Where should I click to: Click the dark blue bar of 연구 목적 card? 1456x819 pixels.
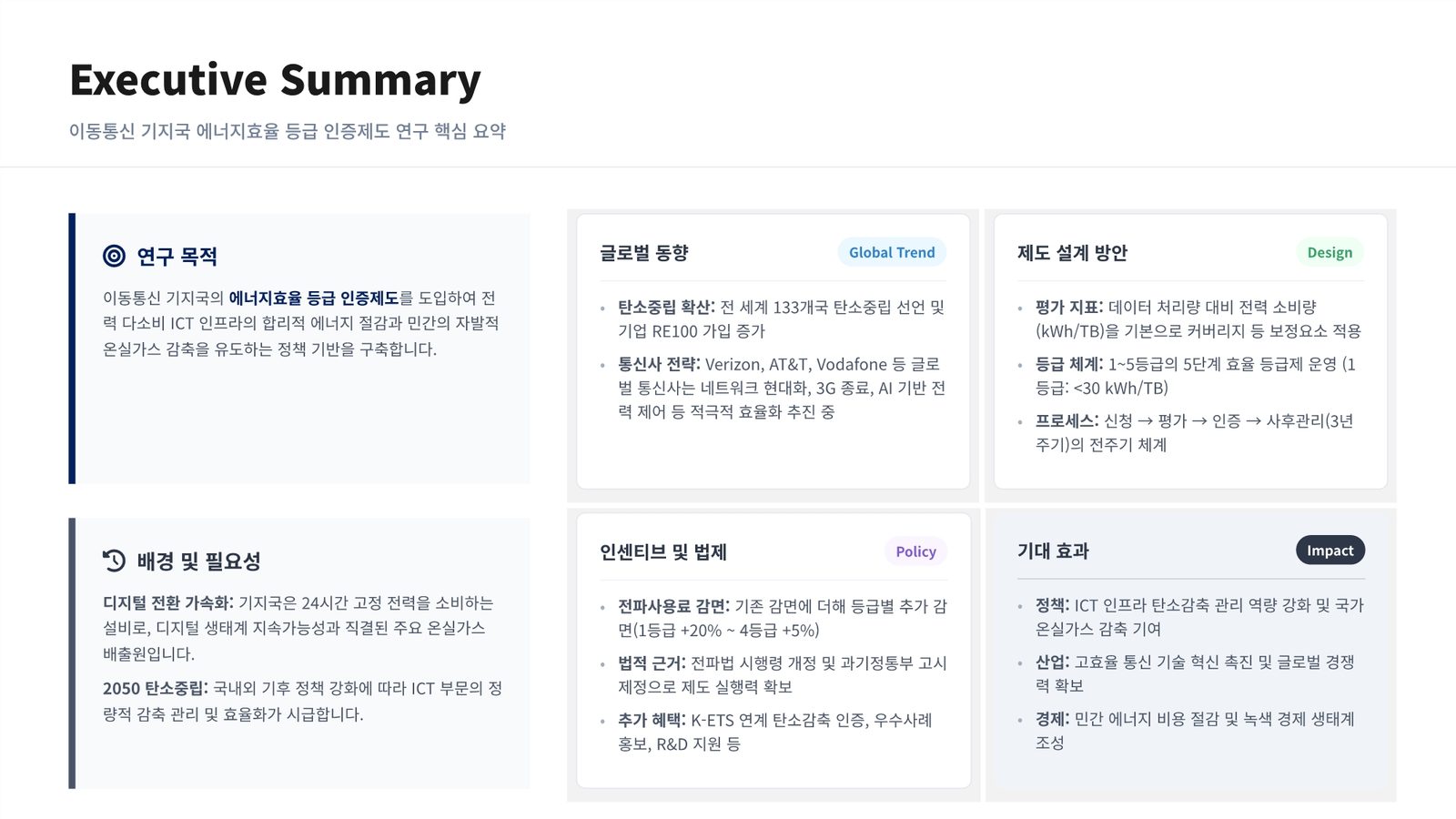(72, 349)
